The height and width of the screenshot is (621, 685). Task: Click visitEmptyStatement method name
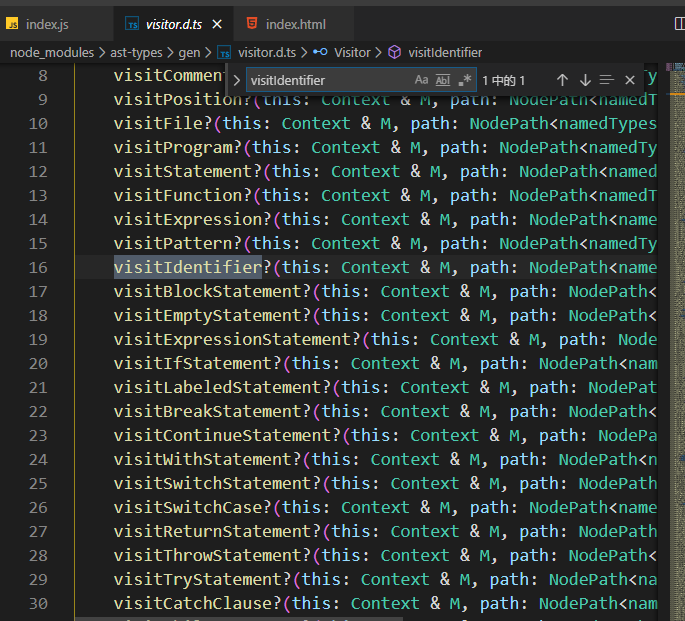pyautogui.click(x=207, y=316)
